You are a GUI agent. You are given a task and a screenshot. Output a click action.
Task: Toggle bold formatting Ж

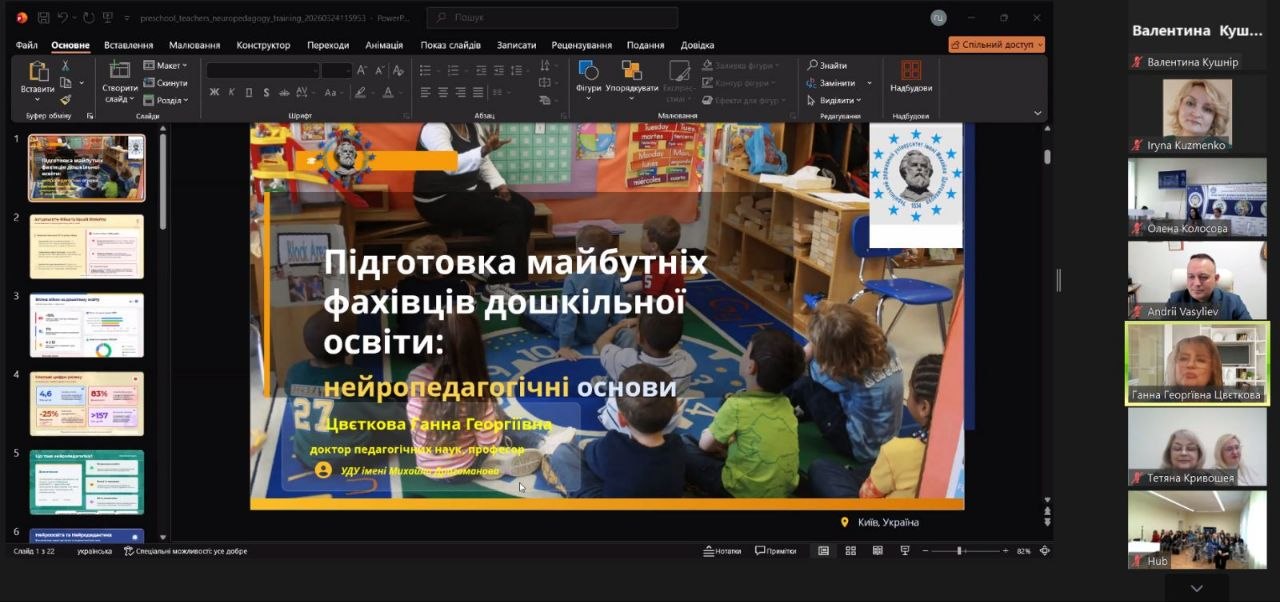pos(214,92)
